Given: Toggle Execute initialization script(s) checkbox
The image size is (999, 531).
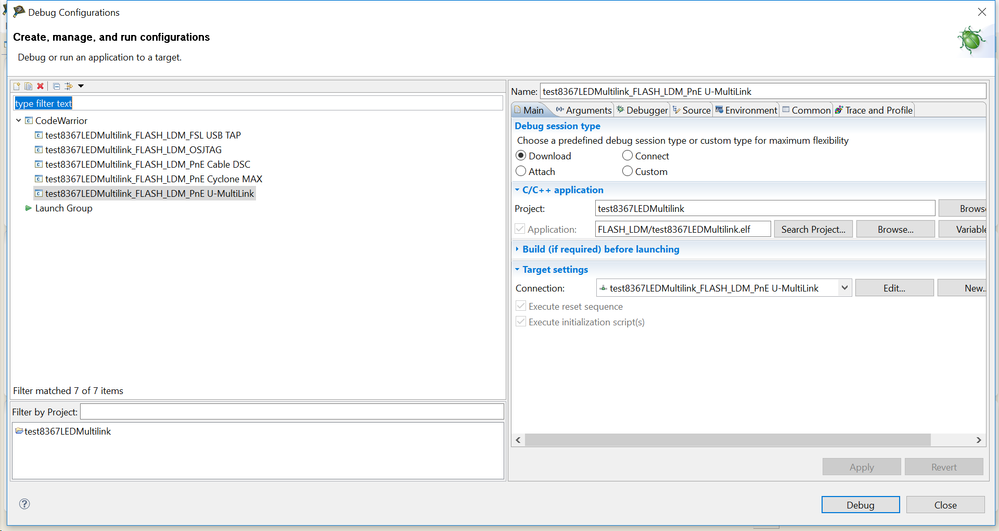Looking at the screenshot, I should 521,322.
